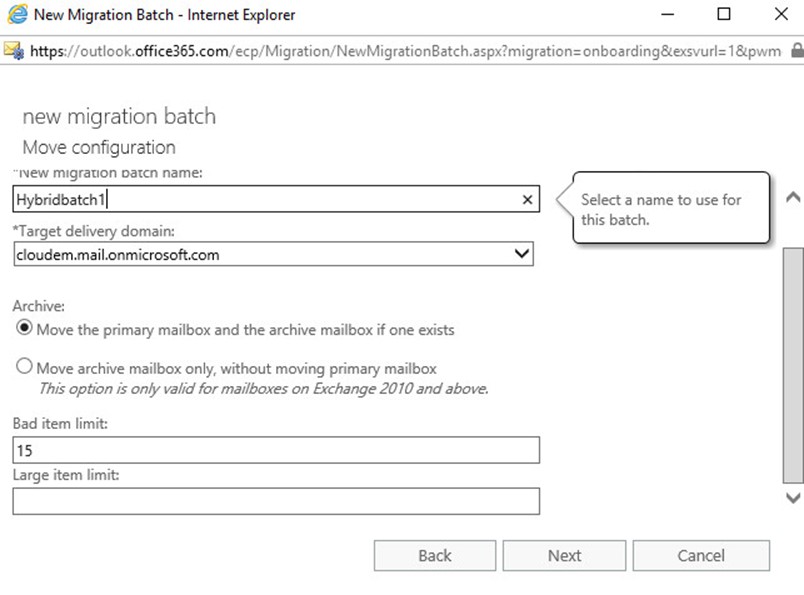The height and width of the screenshot is (595, 804).
Task: Click the 'Archive:' label
Action: coord(39,306)
